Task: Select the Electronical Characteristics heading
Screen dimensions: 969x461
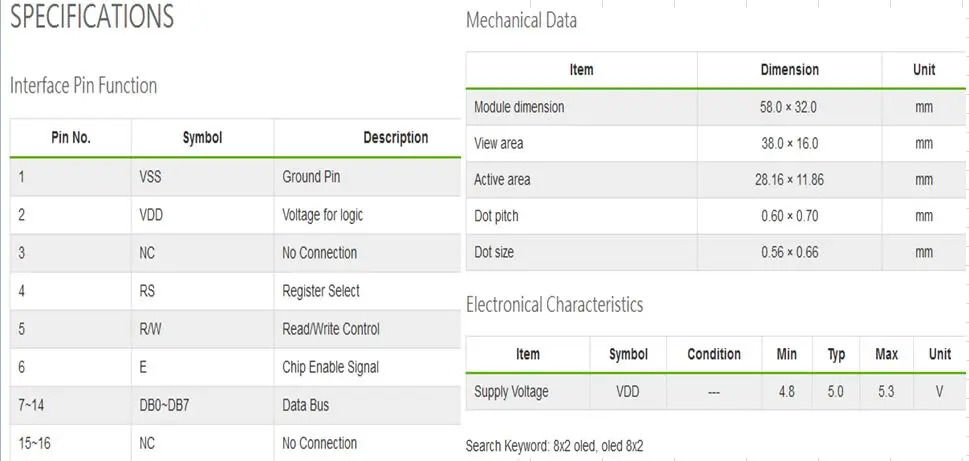Action: pyautogui.click(x=554, y=305)
